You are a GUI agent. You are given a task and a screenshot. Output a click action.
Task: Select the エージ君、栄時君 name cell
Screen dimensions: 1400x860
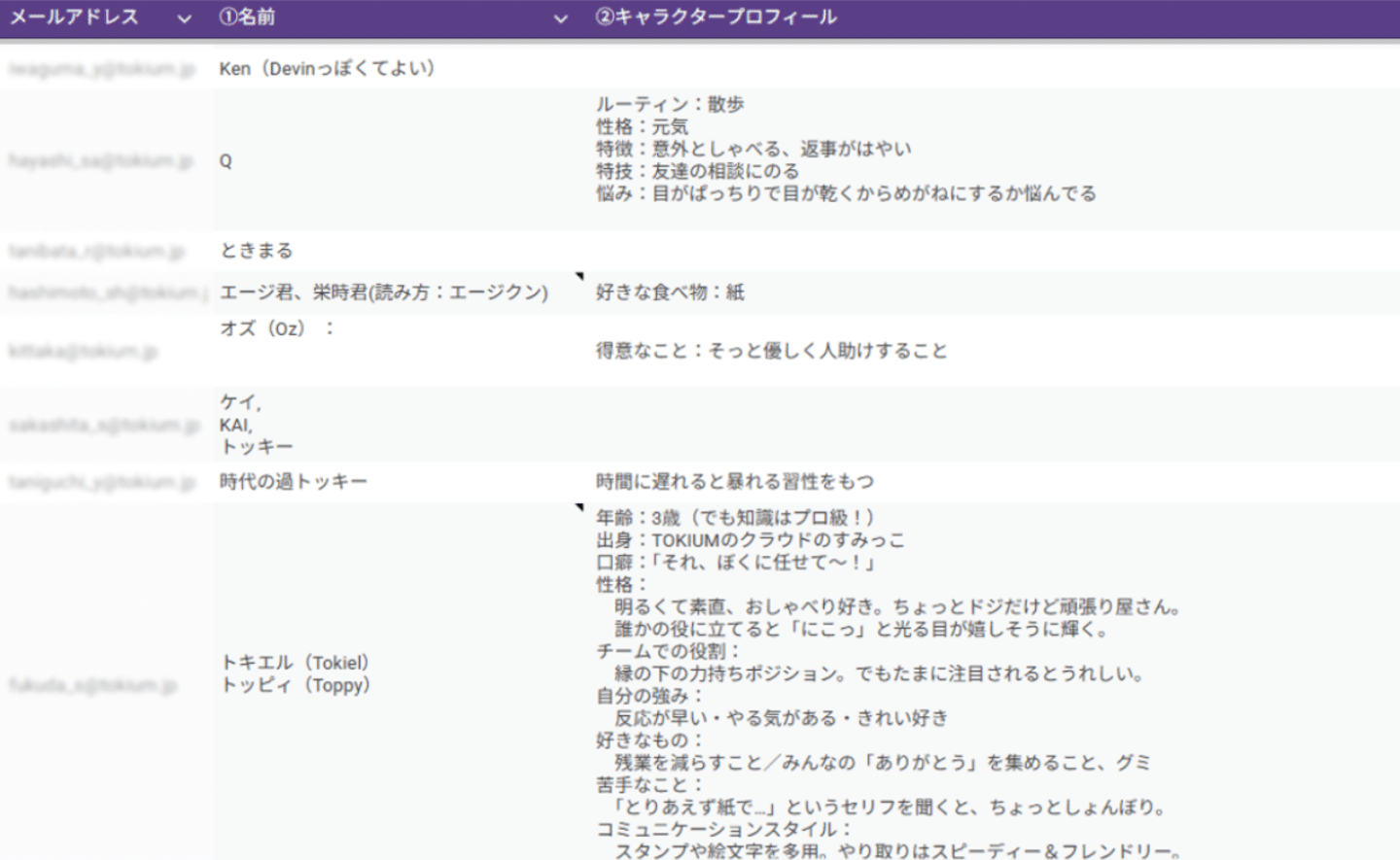click(384, 292)
